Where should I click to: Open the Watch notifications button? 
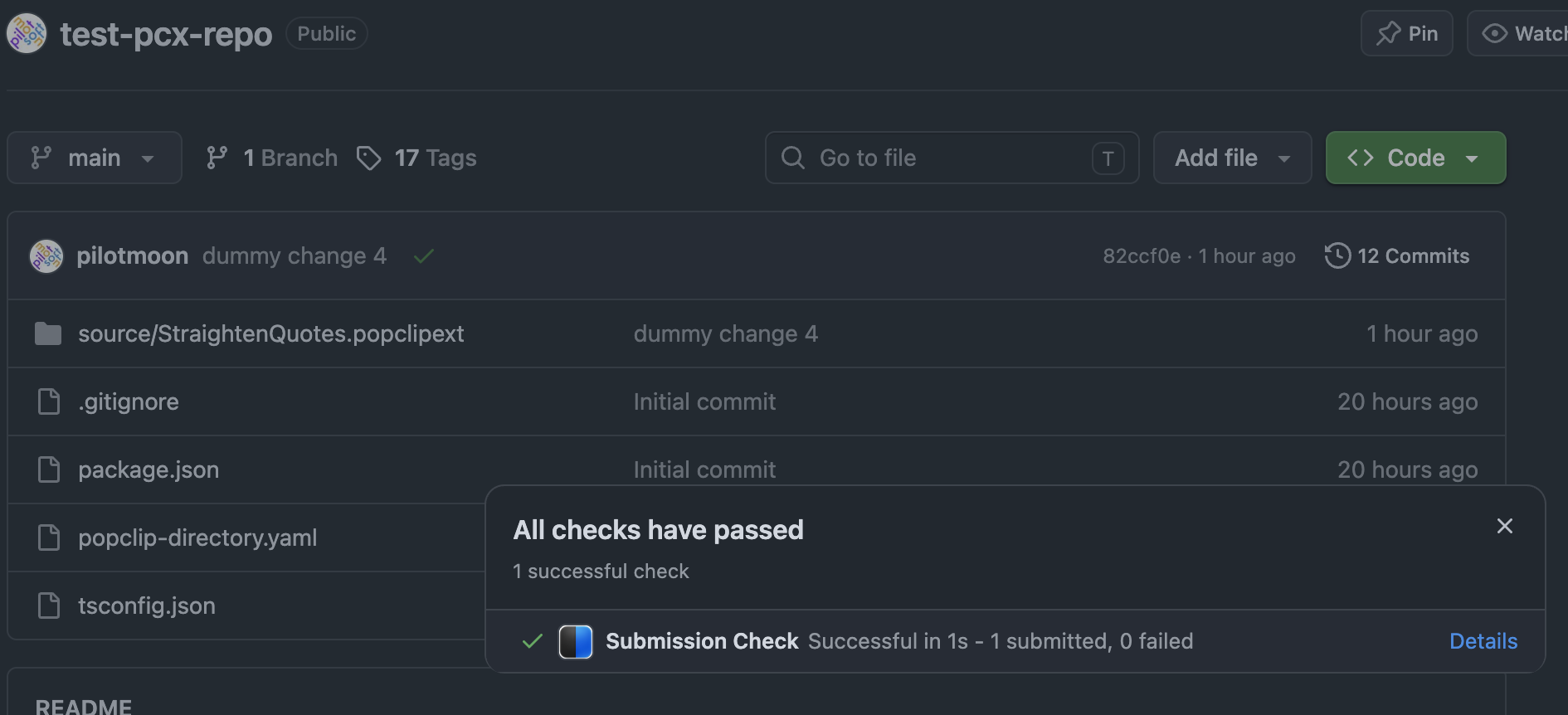(x=1518, y=33)
